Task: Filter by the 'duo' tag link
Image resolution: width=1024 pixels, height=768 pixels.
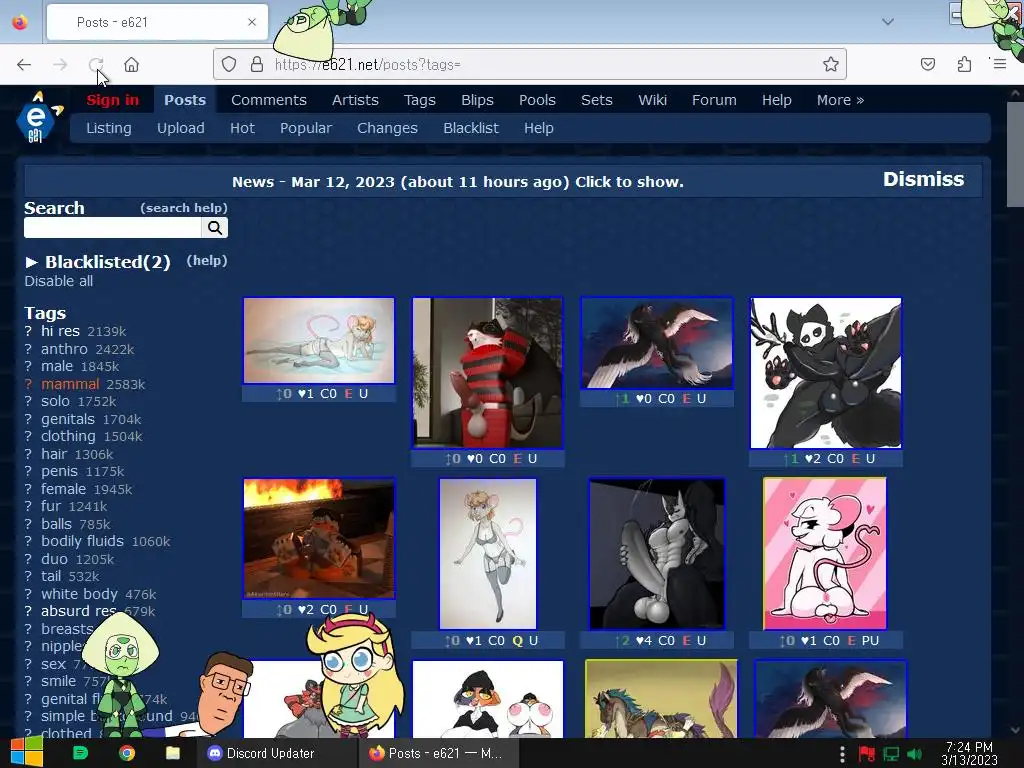Action: 54,559
